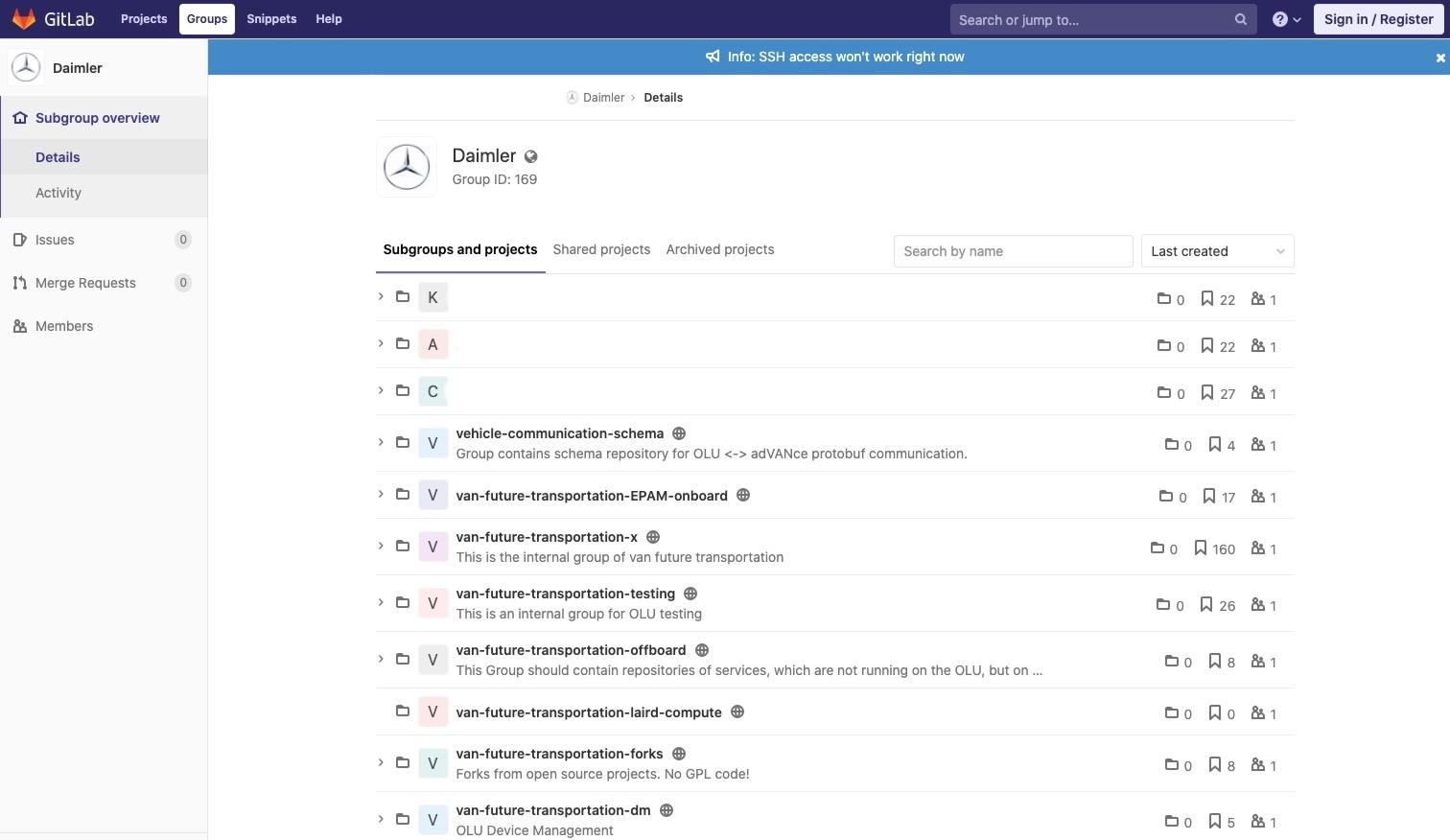
Task: Click the globe icon next to van-future-transportation-x
Action: pyautogui.click(x=653, y=537)
